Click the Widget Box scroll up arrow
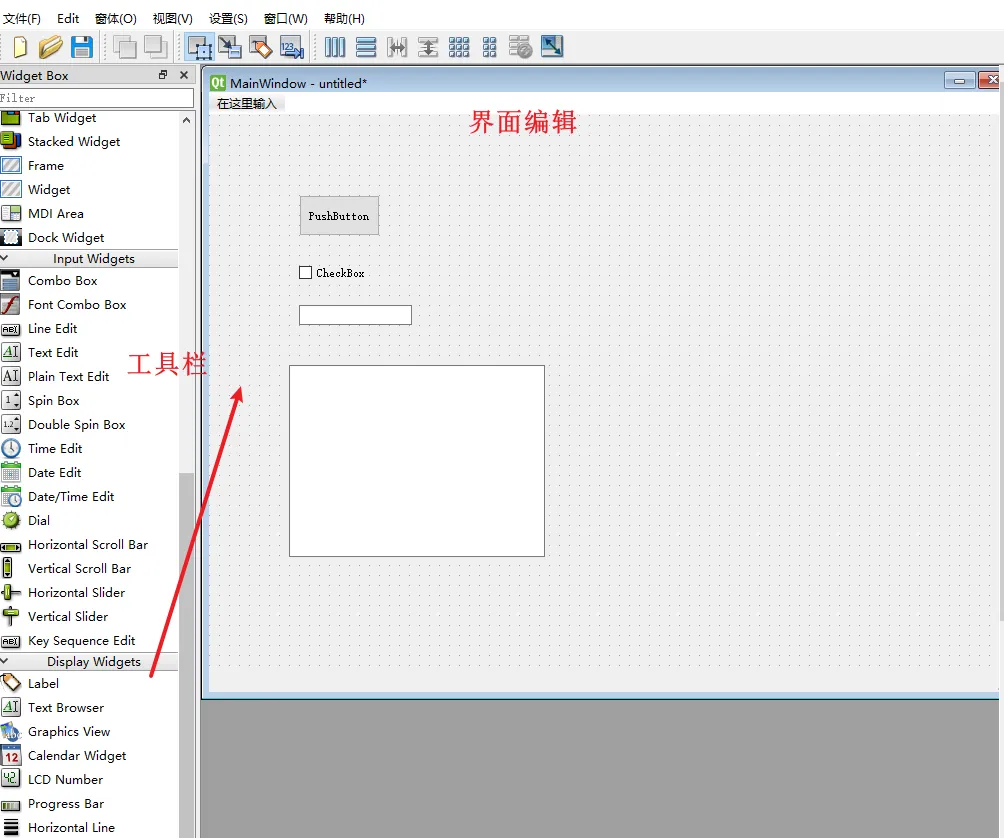The height and width of the screenshot is (838, 1004). coord(186,120)
